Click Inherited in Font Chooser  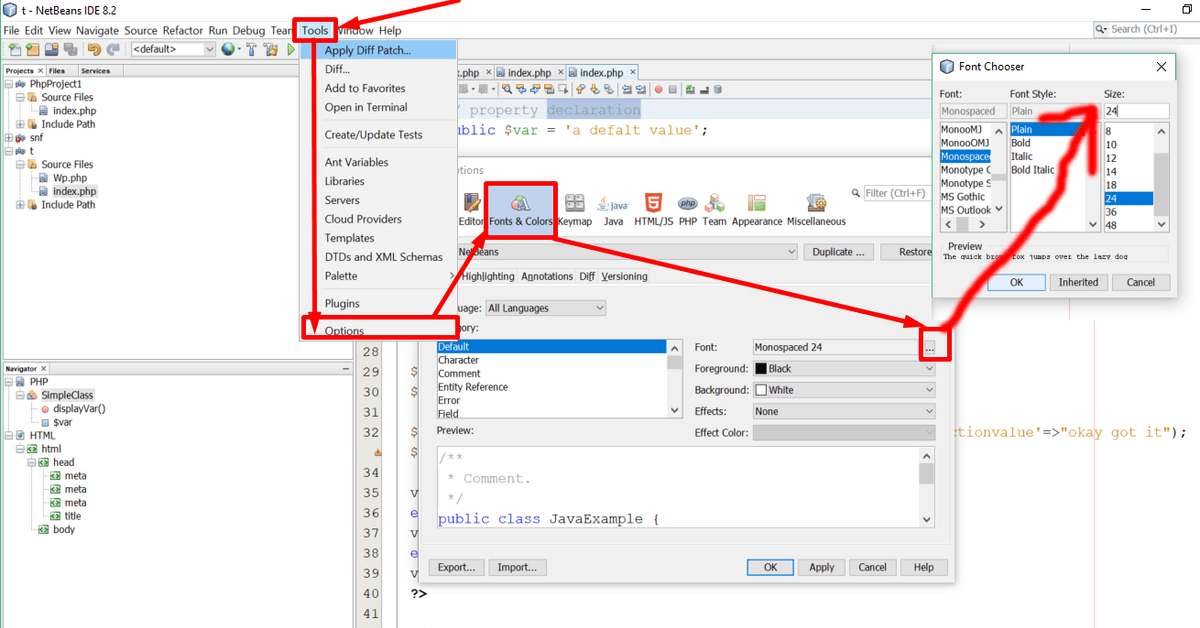1078,282
